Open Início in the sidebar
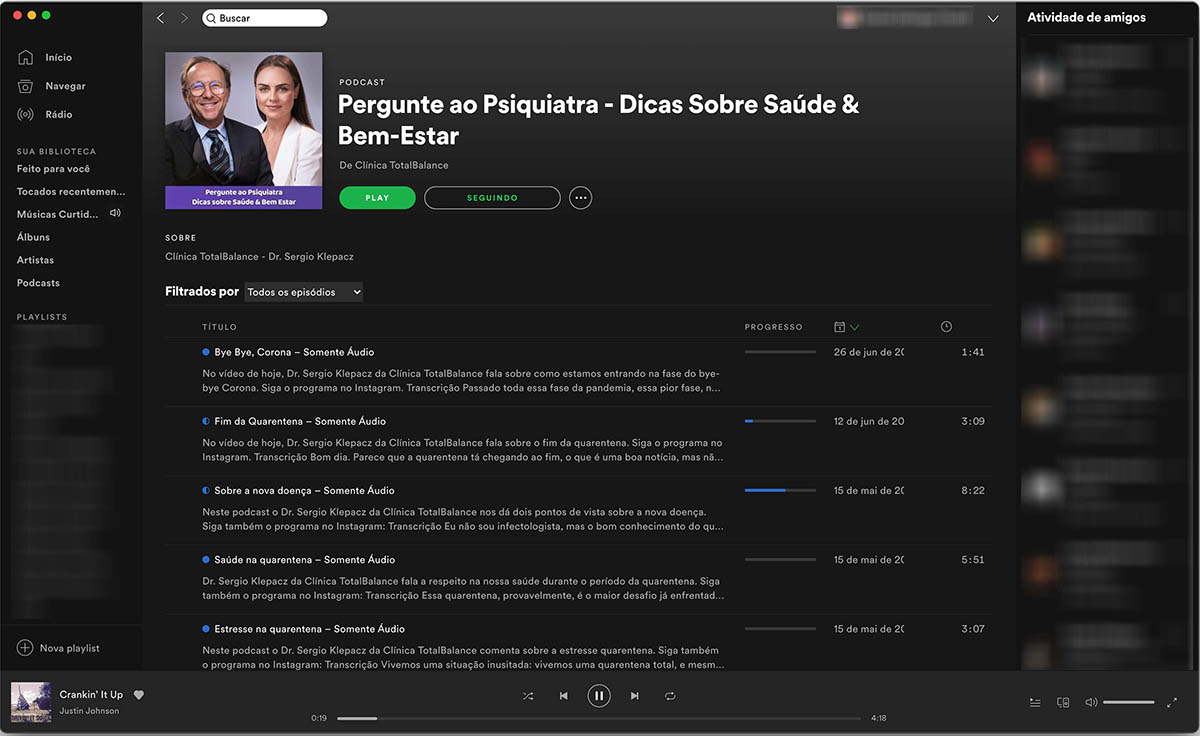This screenshot has width=1200, height=736. [x=58, y=57]
